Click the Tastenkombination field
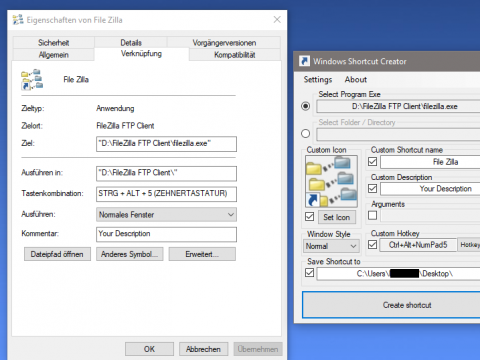 tap(166, 194)
